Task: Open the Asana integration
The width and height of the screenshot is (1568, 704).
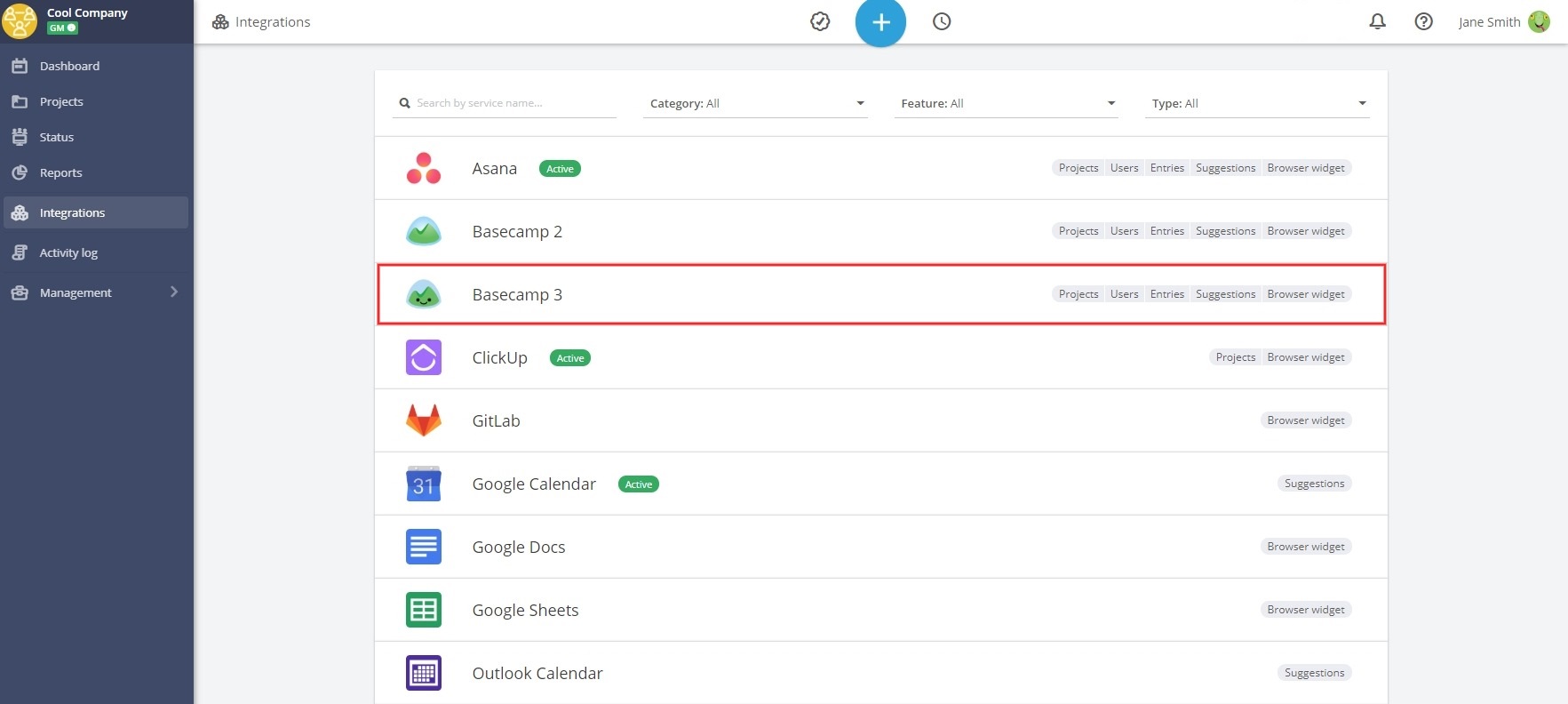Action: [x=880, y=168]
